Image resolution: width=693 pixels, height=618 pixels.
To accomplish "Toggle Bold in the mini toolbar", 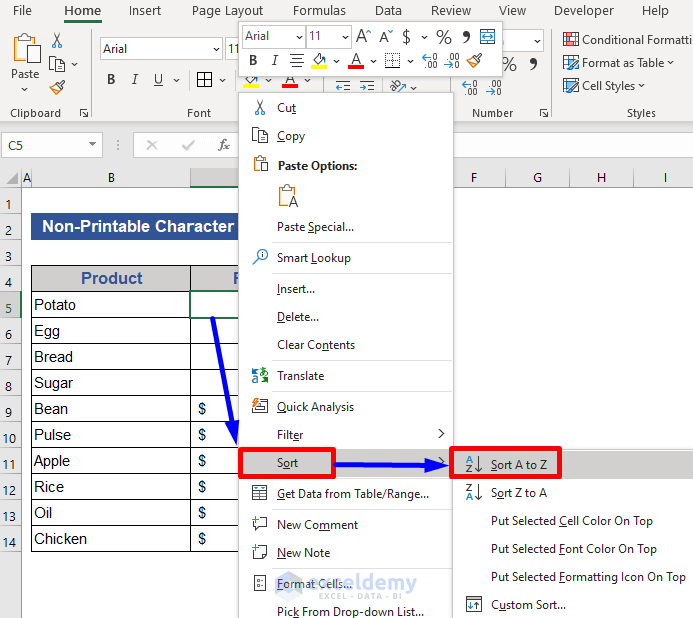I will coord(253,61).
